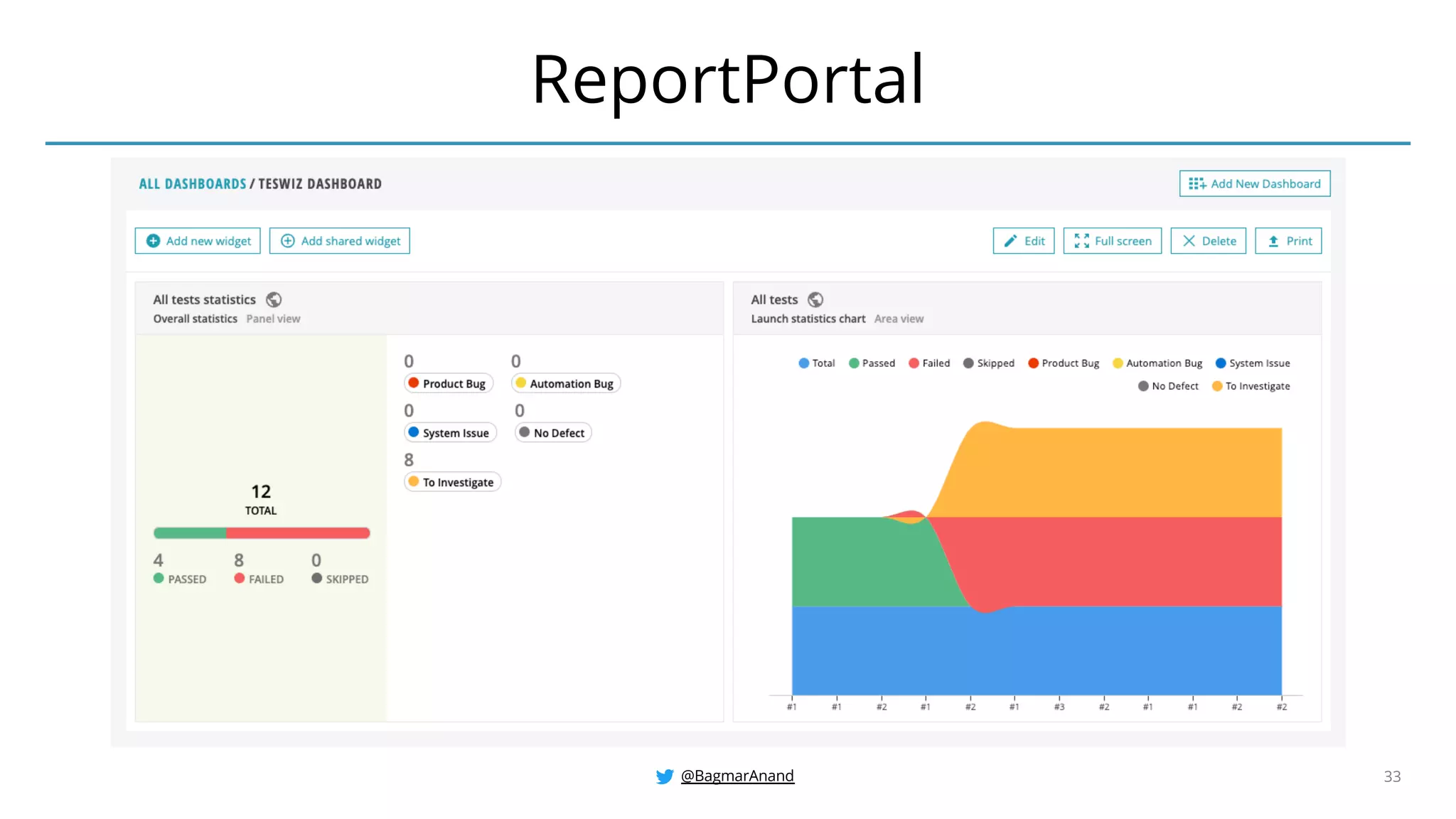
Task: Click the blue Total chart area
Action: [1037, 651]
